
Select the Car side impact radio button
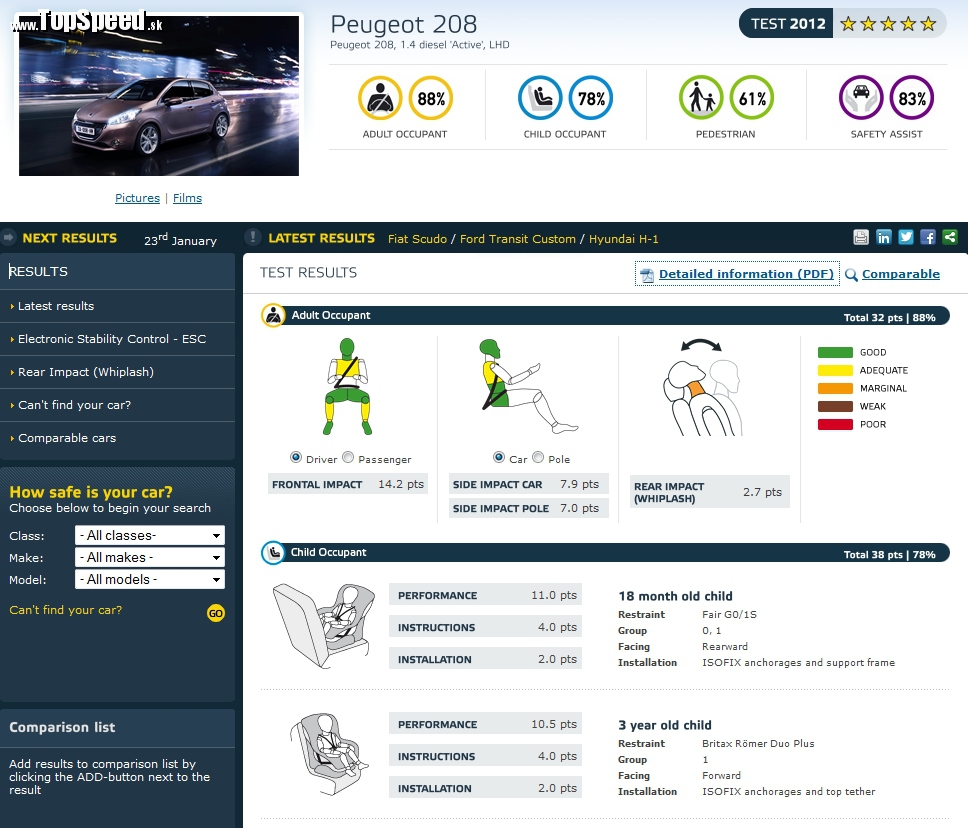click(499, 458)
